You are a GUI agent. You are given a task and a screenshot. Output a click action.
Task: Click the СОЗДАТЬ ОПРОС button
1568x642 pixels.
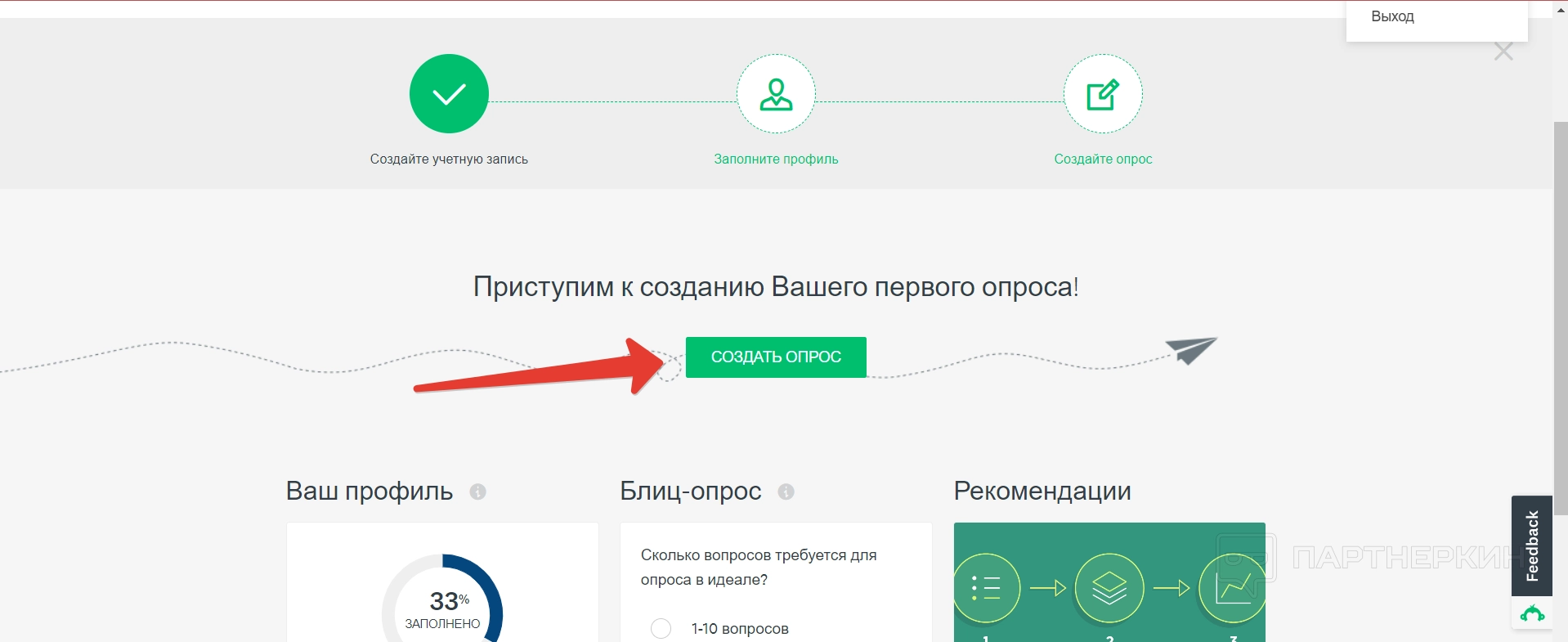[x=776, y=357]
